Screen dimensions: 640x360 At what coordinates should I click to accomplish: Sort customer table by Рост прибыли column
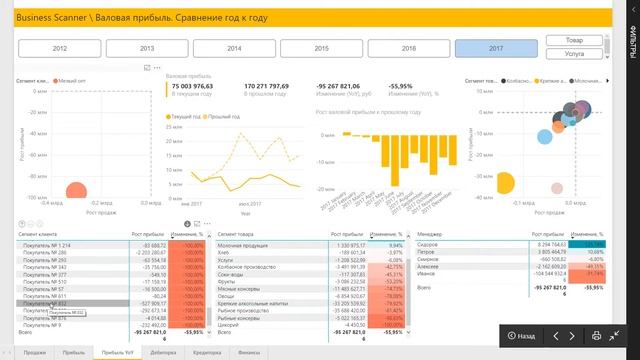click(x=148, y=234)
